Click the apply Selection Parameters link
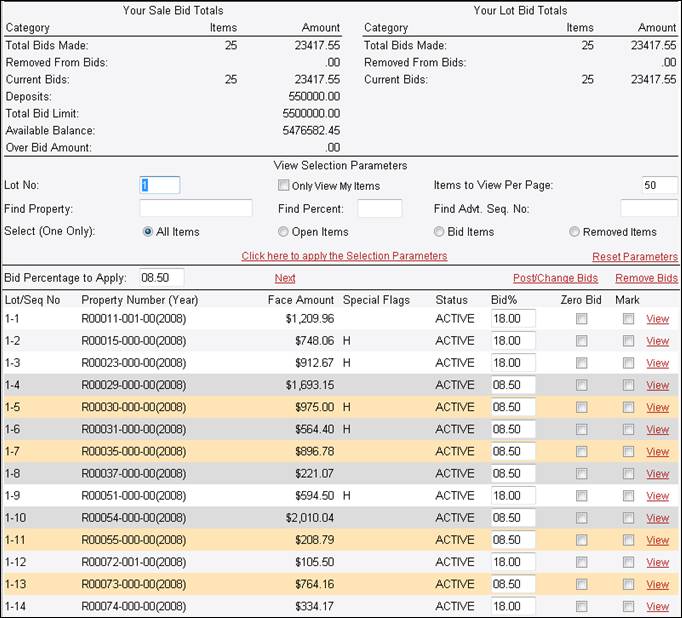 [344, 256]
